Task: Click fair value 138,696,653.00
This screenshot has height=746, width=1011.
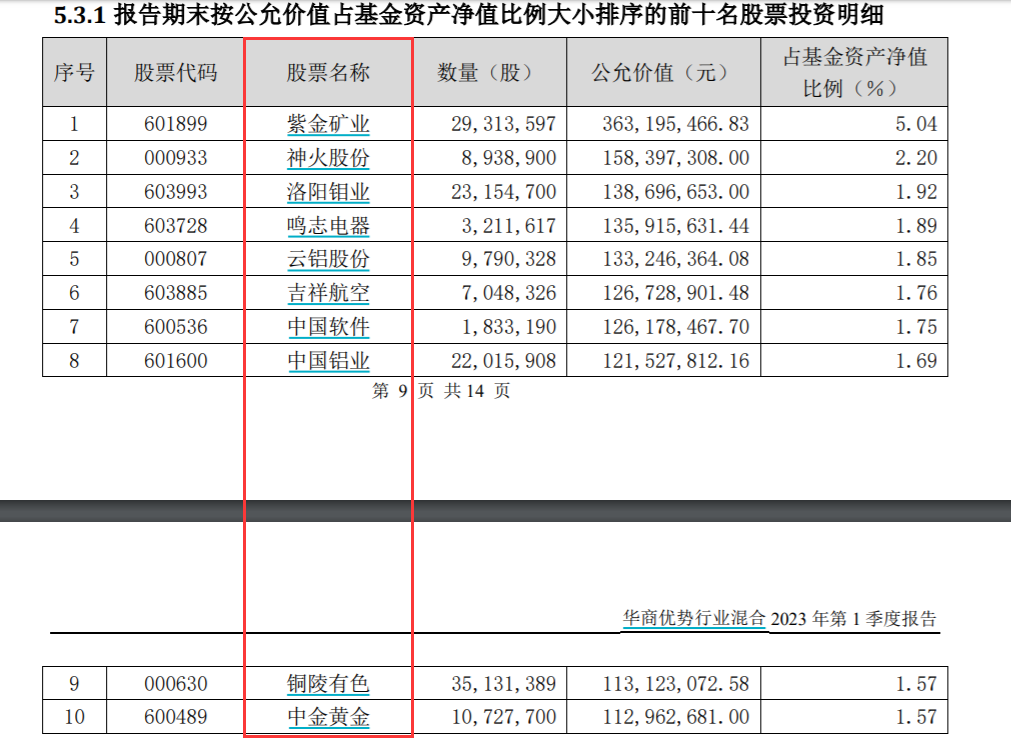Action: pyautogui.click(x=676, y=192)
